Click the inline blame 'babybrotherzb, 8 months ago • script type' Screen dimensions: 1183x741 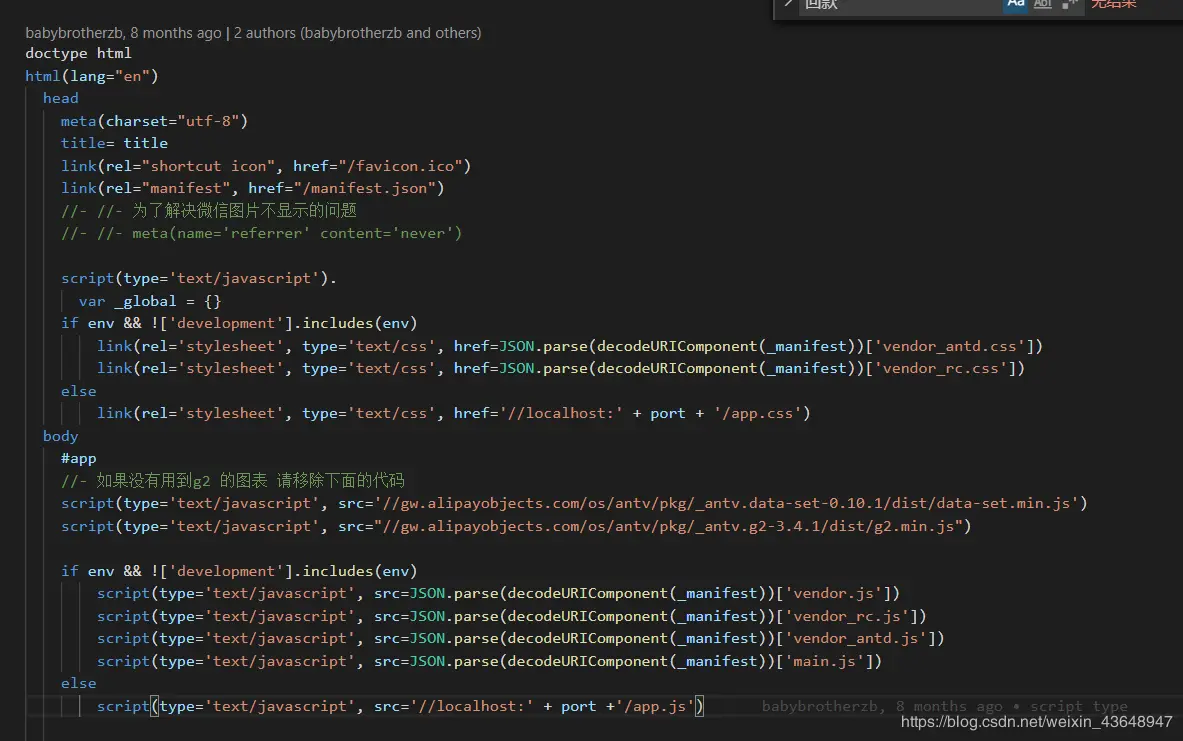(945, 706)
